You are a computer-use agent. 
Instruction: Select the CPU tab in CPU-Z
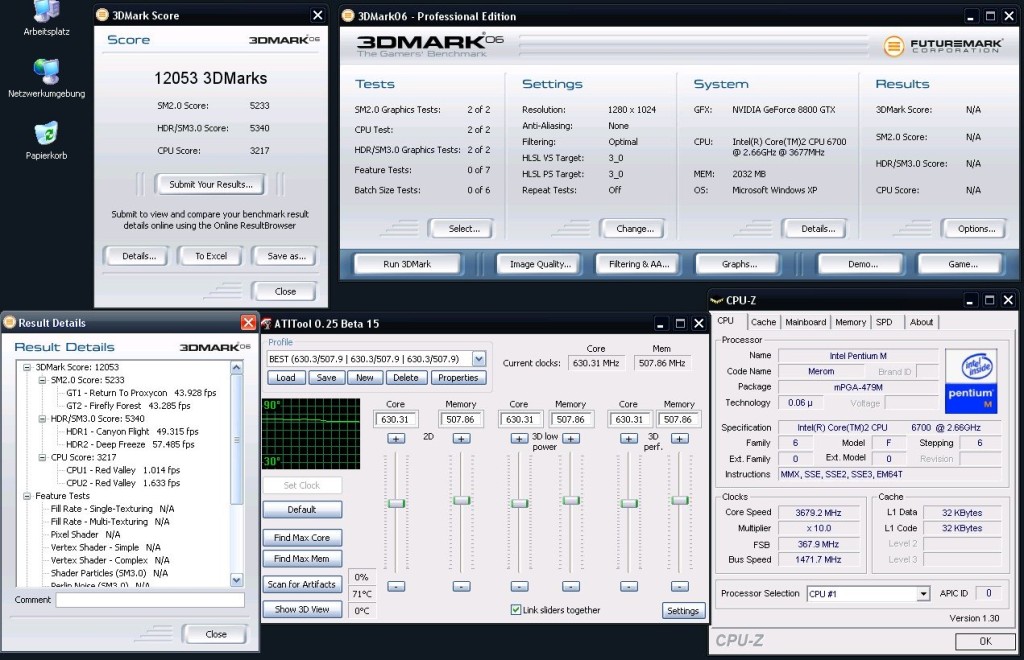coord(726,321)
